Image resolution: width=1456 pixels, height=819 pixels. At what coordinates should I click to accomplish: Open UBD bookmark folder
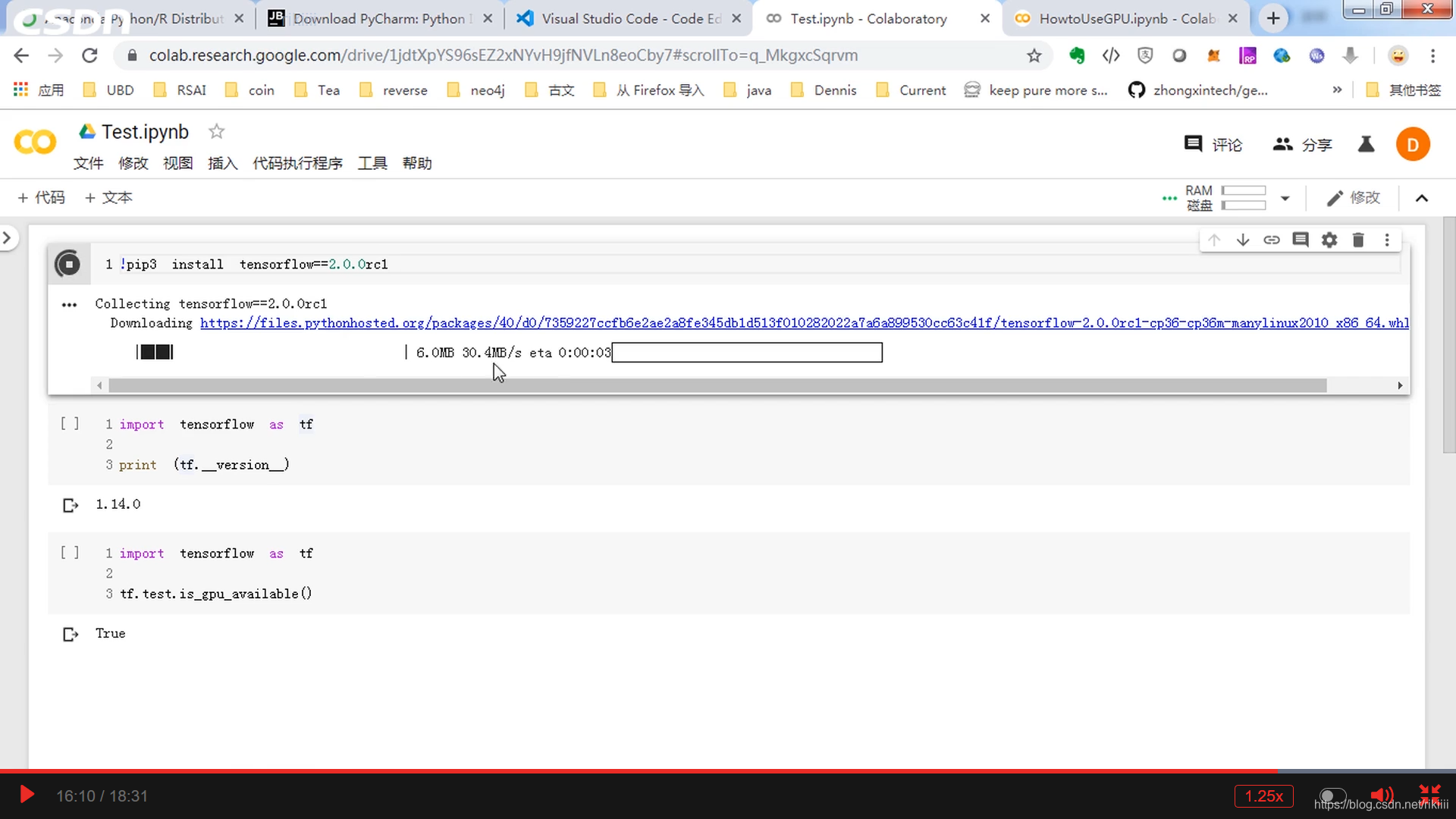108,90
